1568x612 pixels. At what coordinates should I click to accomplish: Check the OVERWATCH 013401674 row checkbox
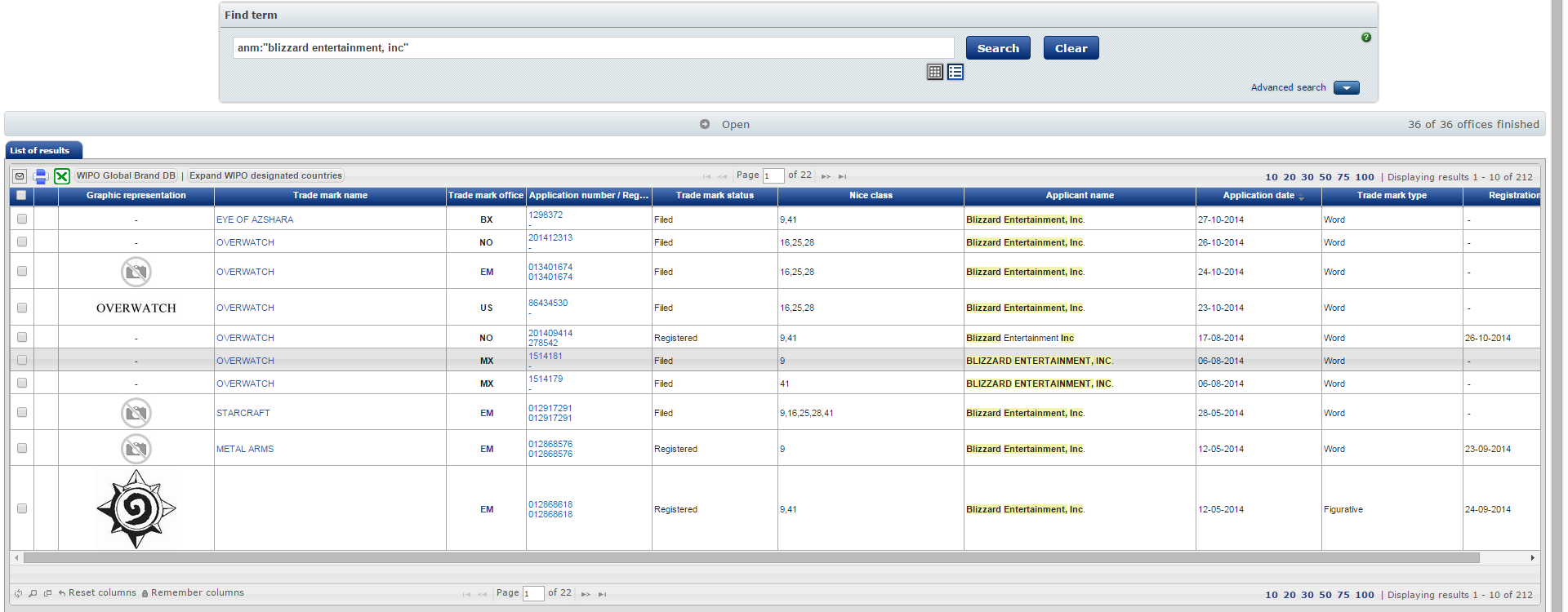pos(22,271)
